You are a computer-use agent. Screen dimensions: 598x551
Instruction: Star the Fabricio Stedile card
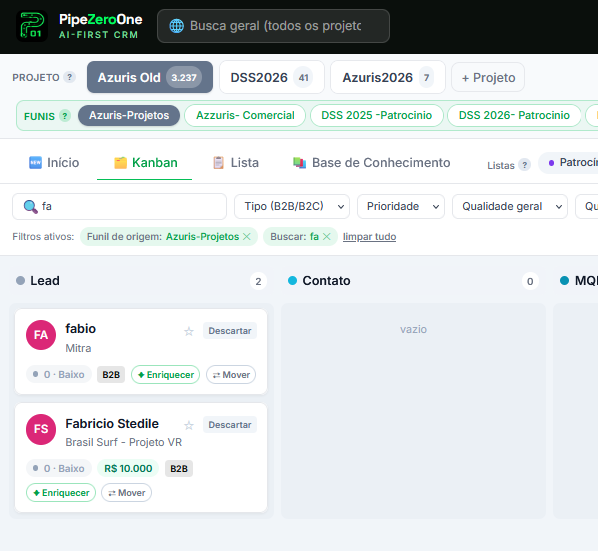(189, 425)
